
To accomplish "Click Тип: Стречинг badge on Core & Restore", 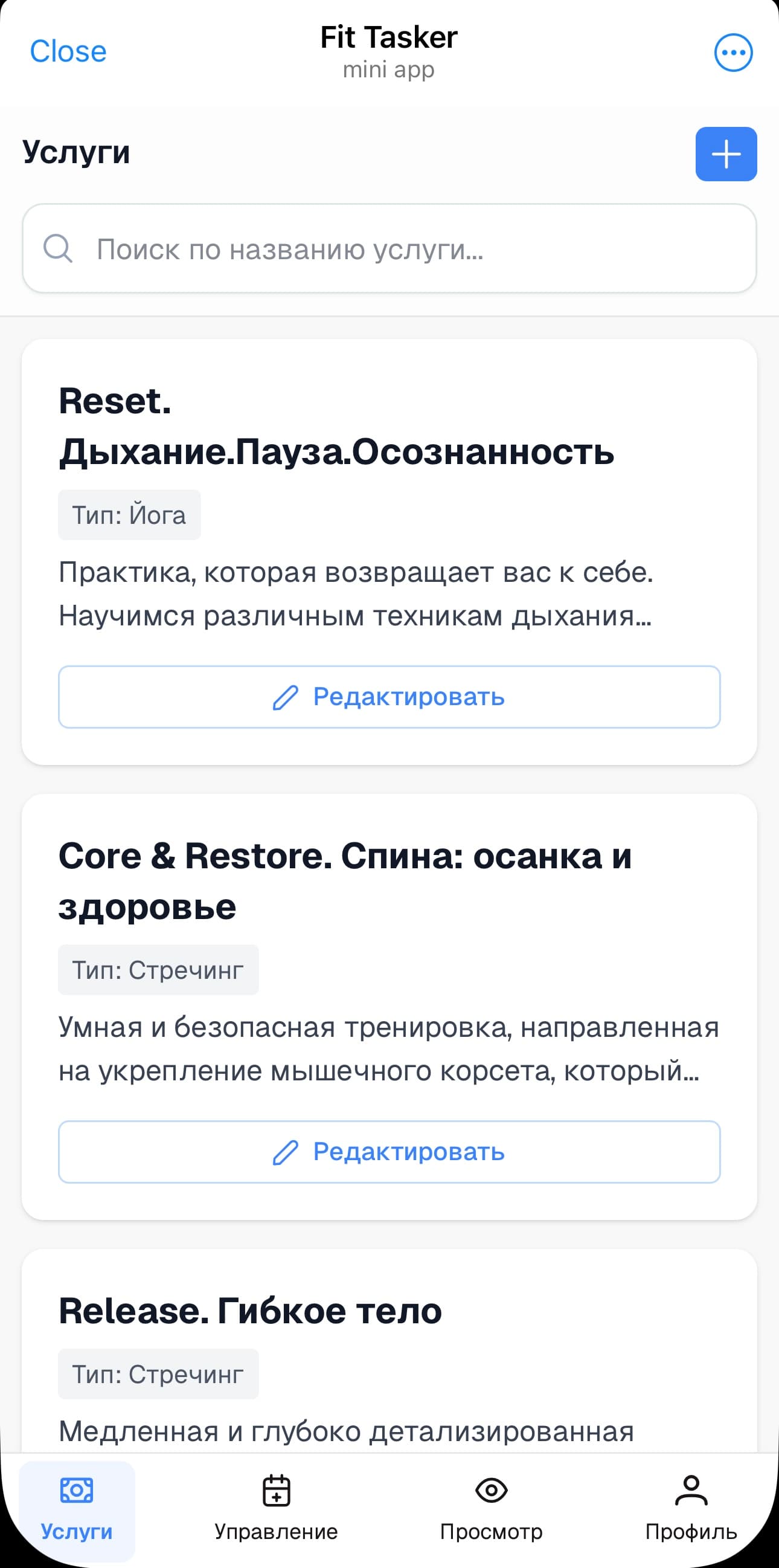I will tap(158, 969).
